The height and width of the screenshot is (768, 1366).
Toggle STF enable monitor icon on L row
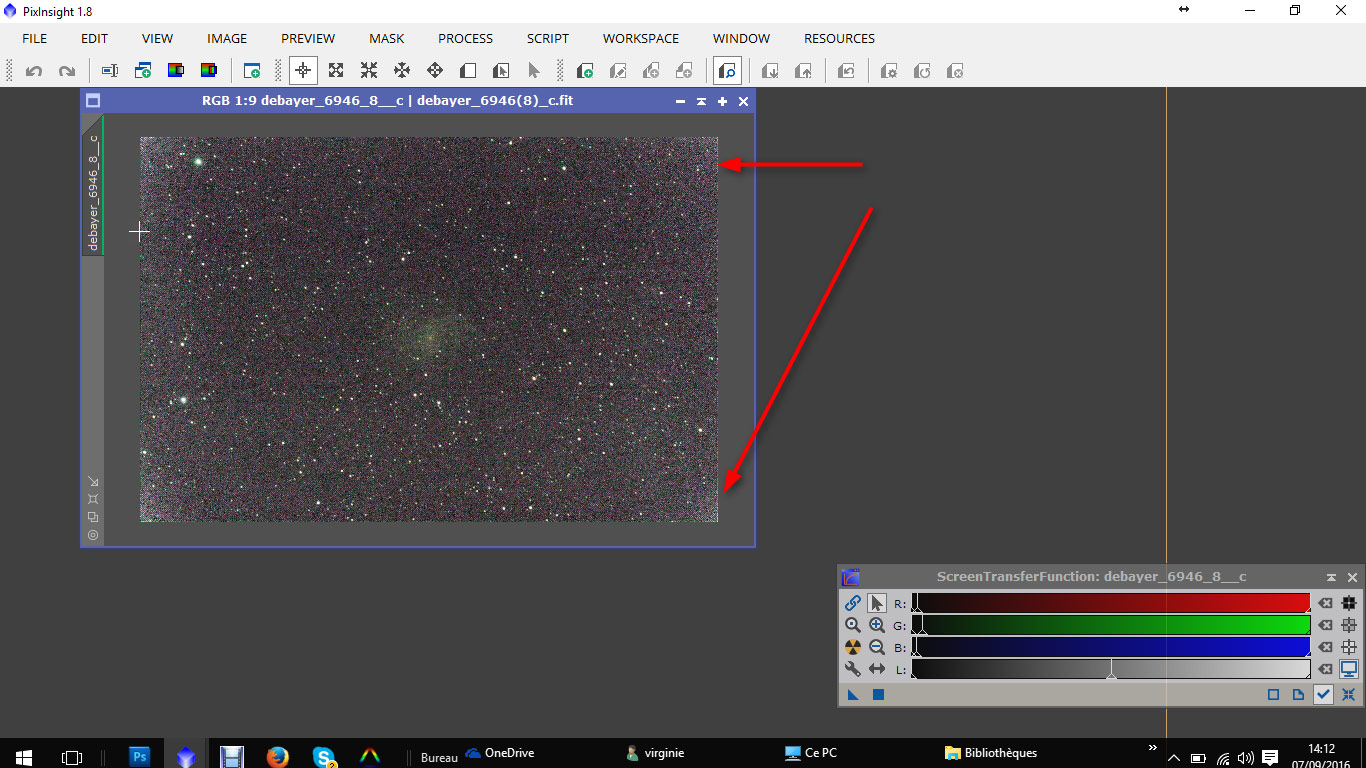(1349, 669)
